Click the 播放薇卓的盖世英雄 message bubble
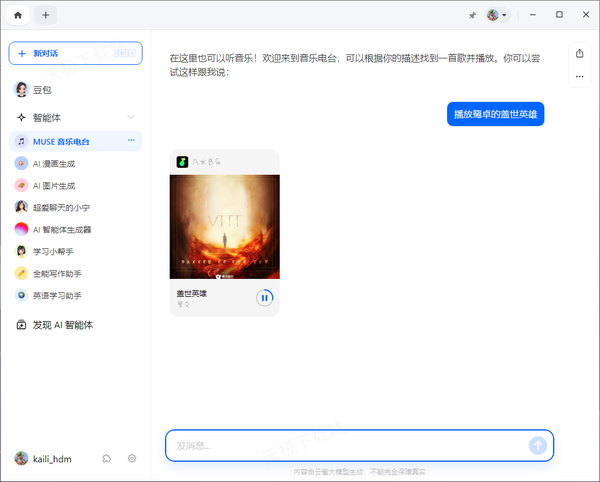 tap(496, 114)
